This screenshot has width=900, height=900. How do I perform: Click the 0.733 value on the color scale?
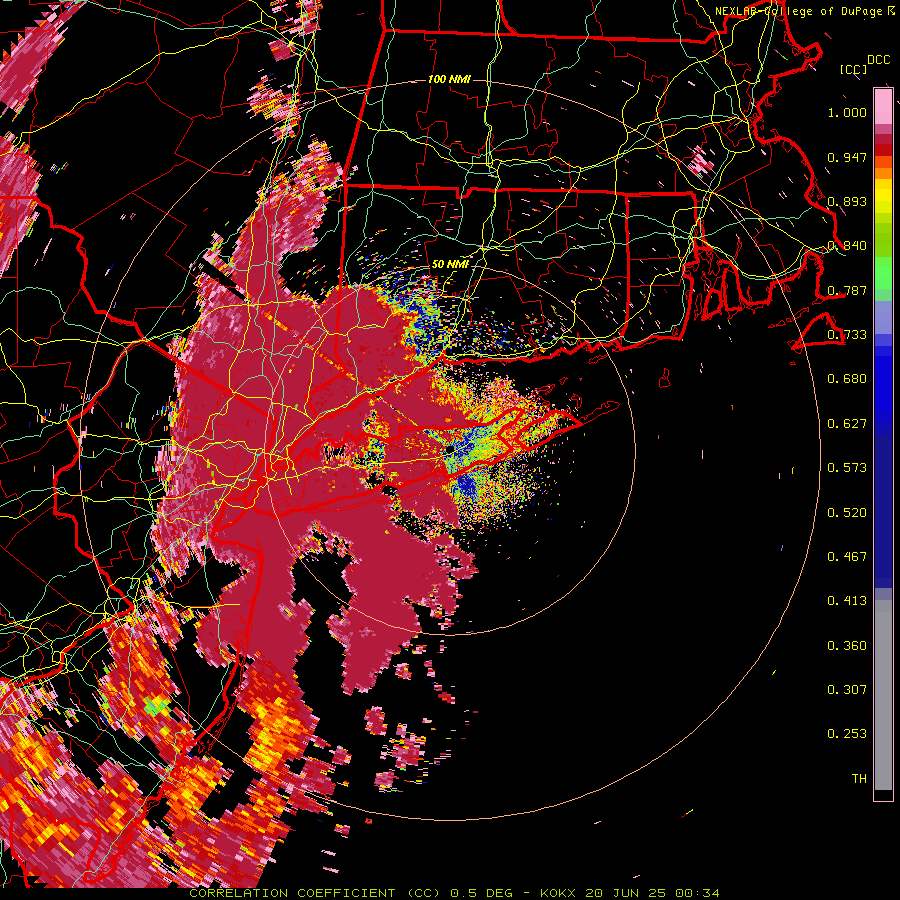(x=847, y=335)
